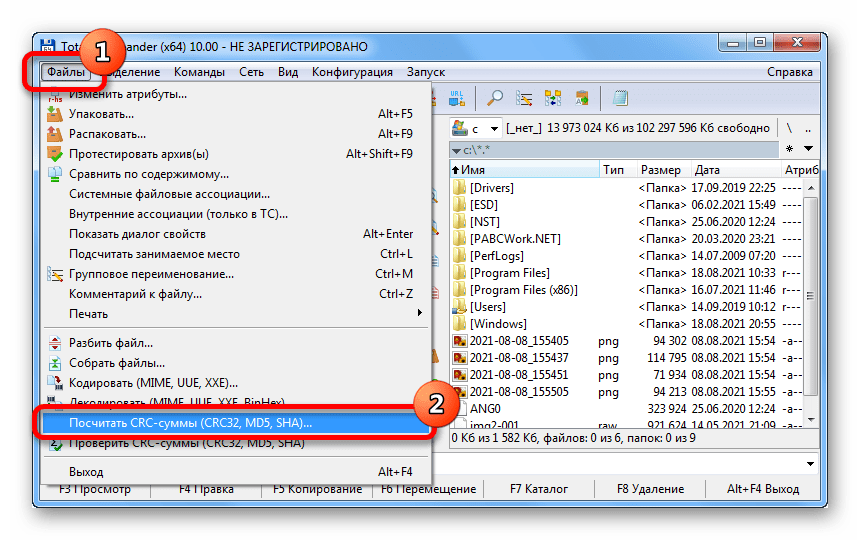Expand the Печать submenu

420,312
